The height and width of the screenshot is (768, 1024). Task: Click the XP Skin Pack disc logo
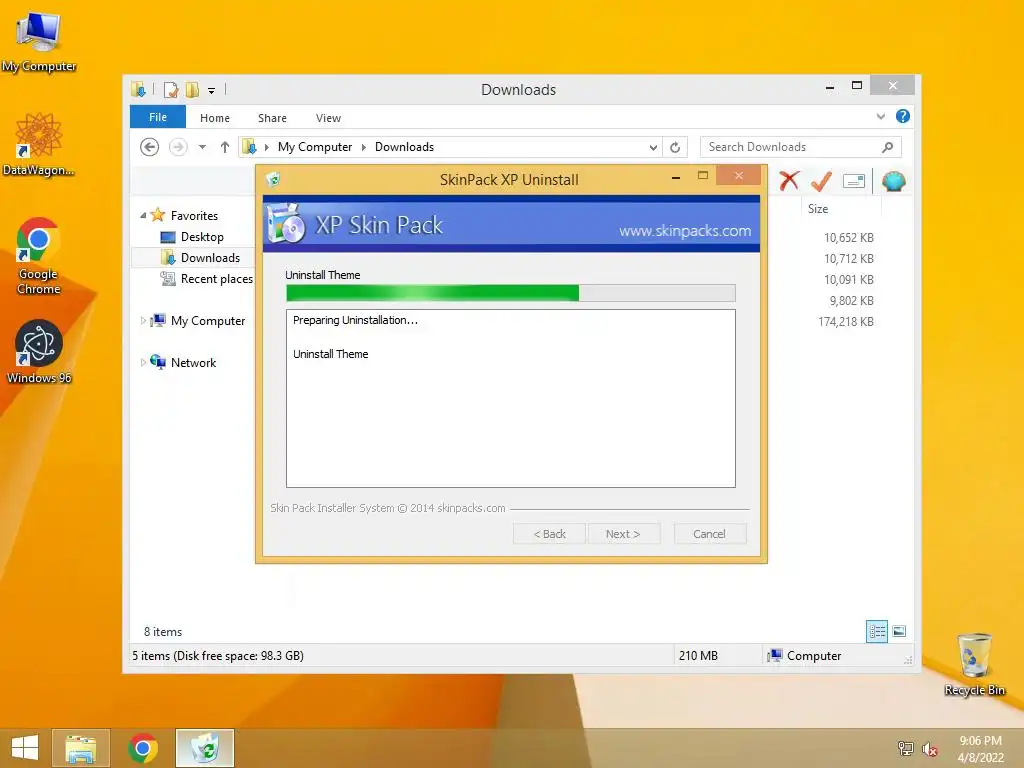(x=287, y=223)
